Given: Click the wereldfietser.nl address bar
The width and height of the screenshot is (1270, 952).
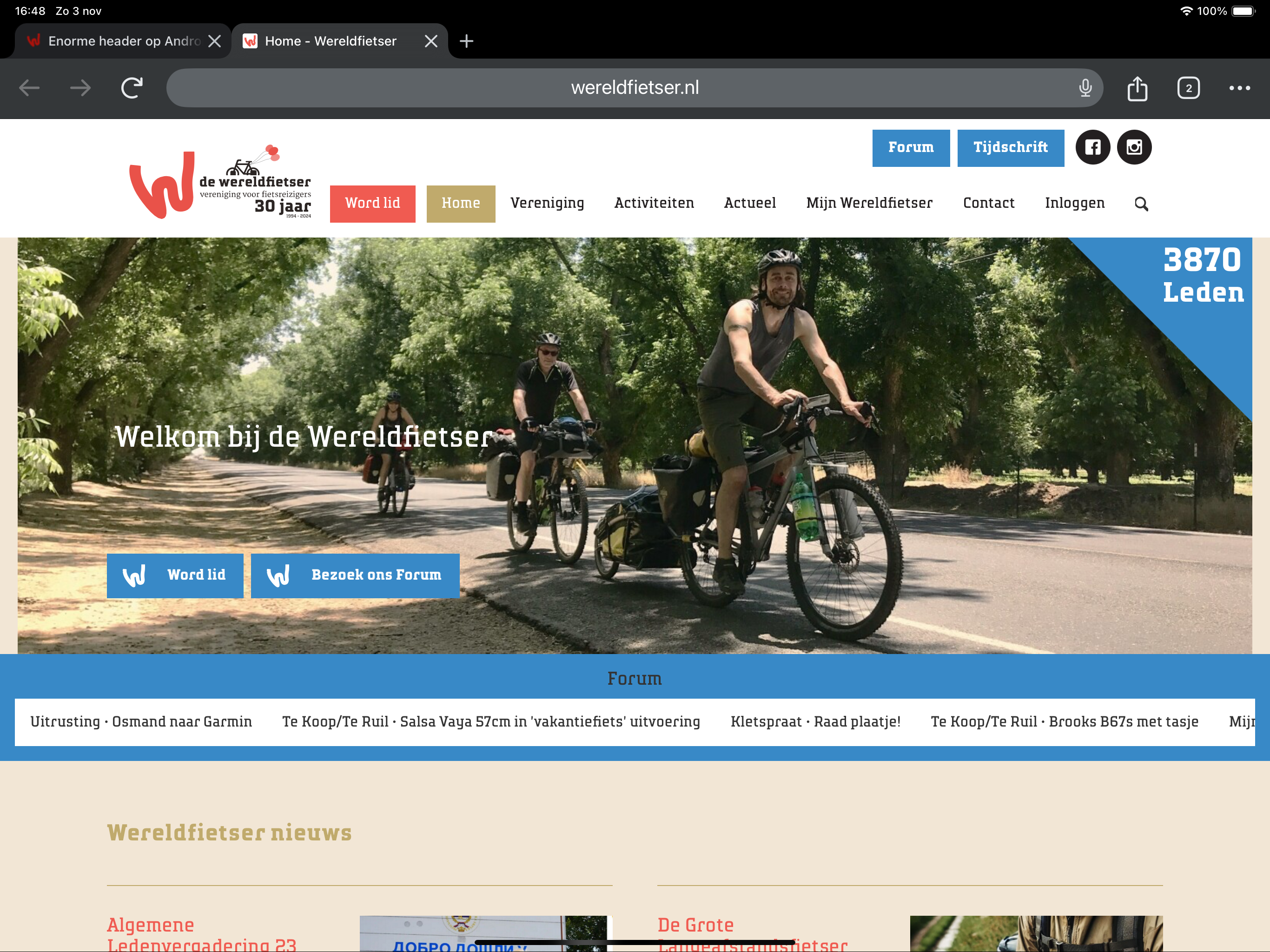Looking at the screenshot, I should click(634, 88).
